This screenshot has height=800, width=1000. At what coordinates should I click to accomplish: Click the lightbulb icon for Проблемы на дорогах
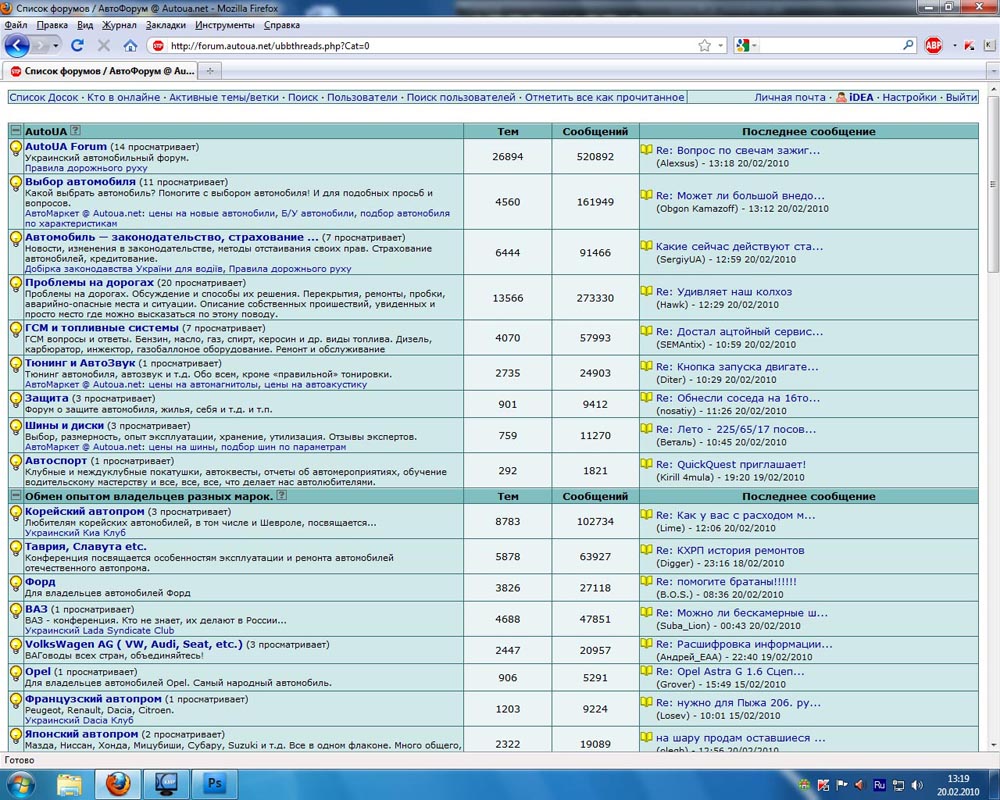(15, 284)
